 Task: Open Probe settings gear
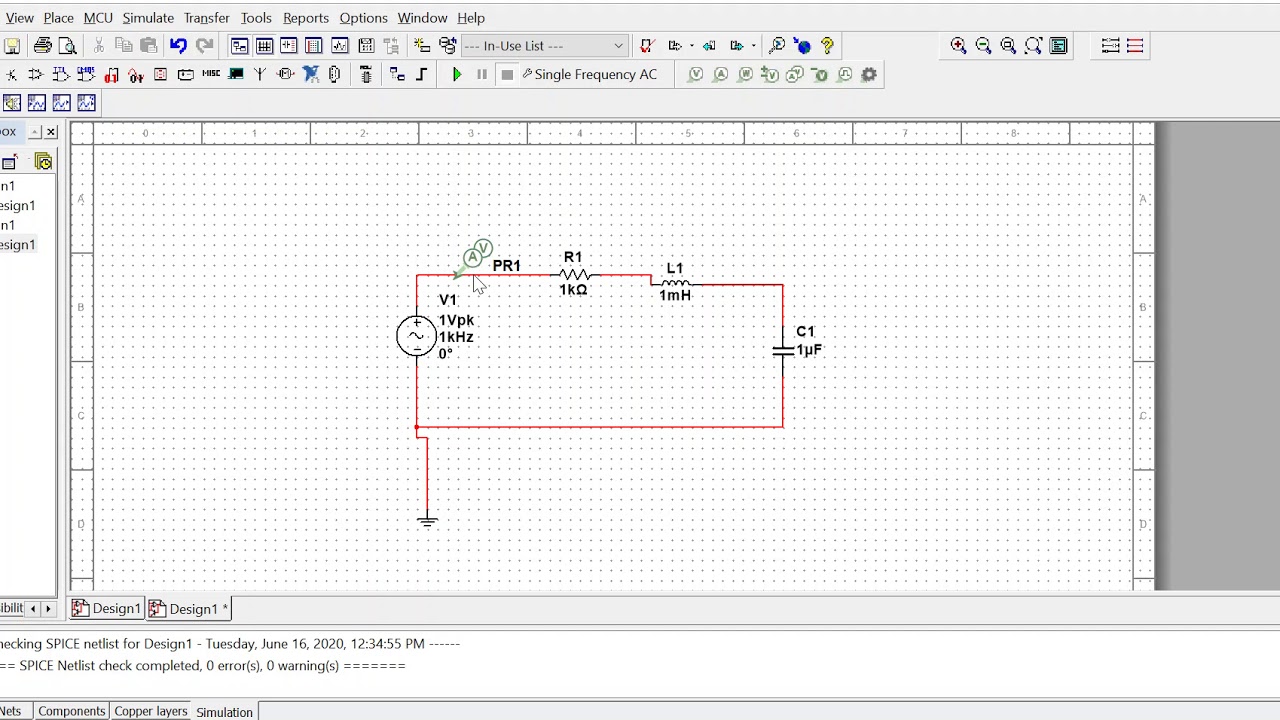click(x=869, y=74)
